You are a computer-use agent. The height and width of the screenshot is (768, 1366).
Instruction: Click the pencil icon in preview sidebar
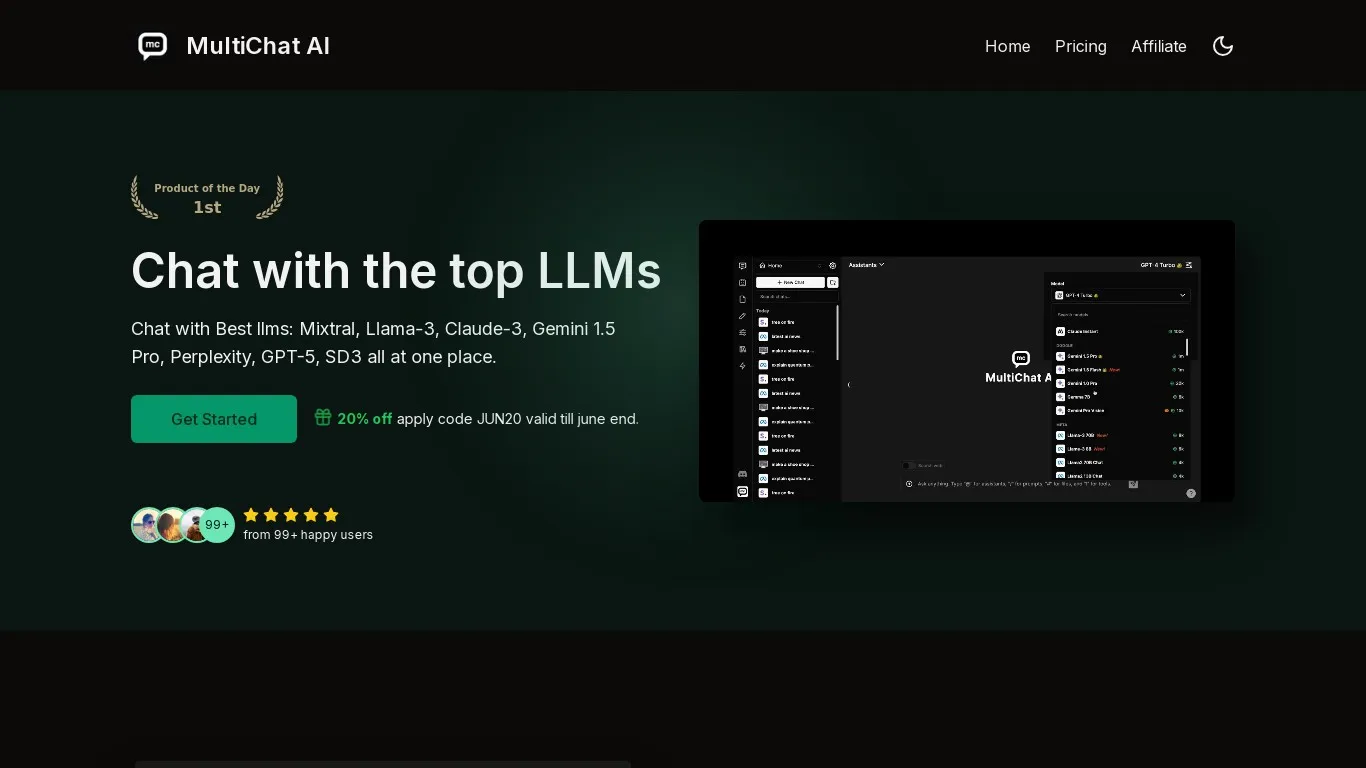(x=742, y=316)
